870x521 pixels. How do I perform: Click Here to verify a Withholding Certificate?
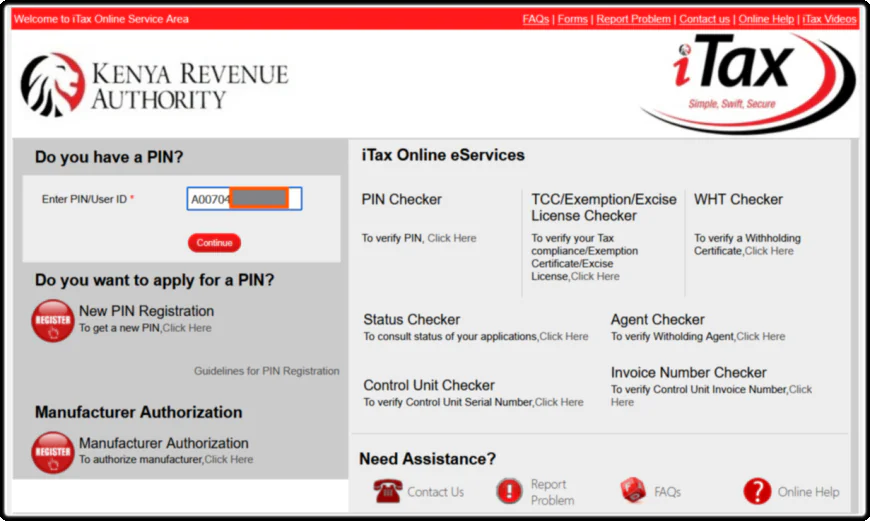(769, 251)
